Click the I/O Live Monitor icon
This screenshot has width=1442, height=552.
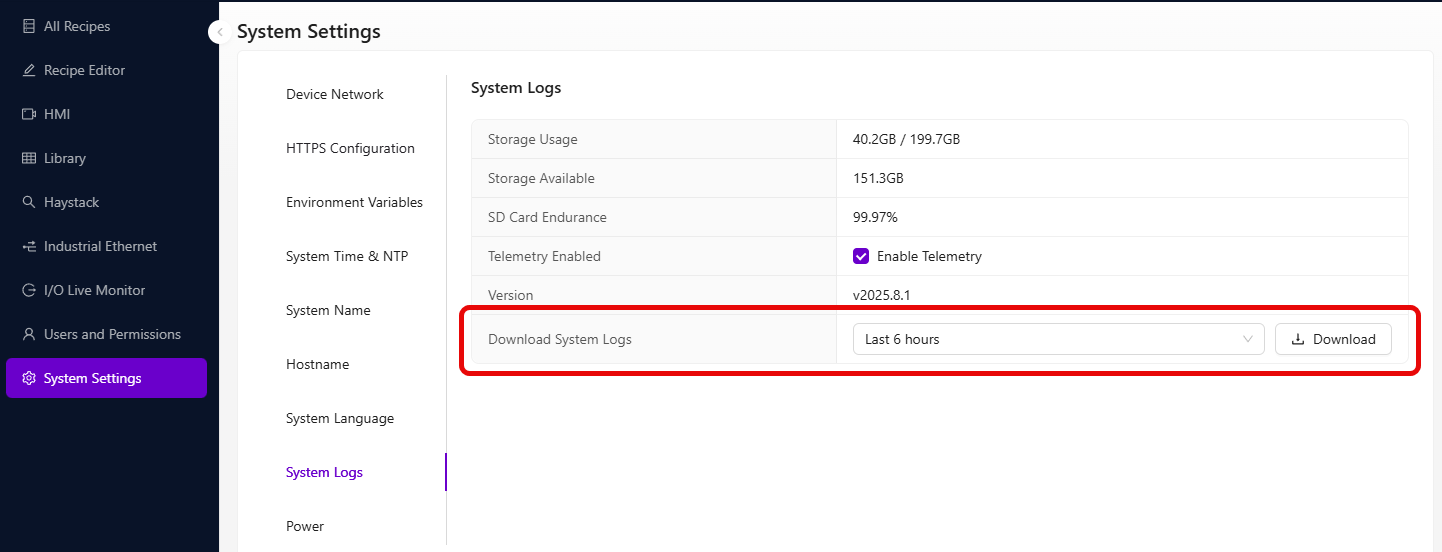29,290
